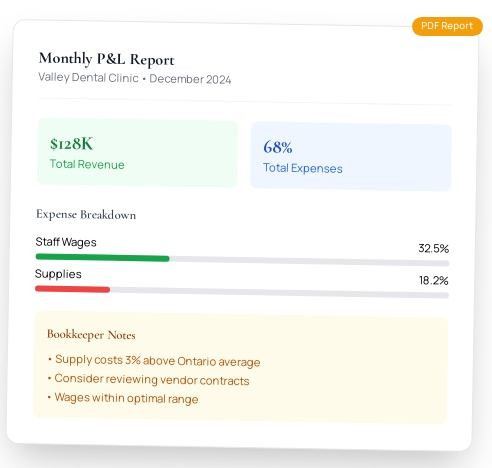
Task: Click the PDF Report badge
Action: (x=447, y=26)
